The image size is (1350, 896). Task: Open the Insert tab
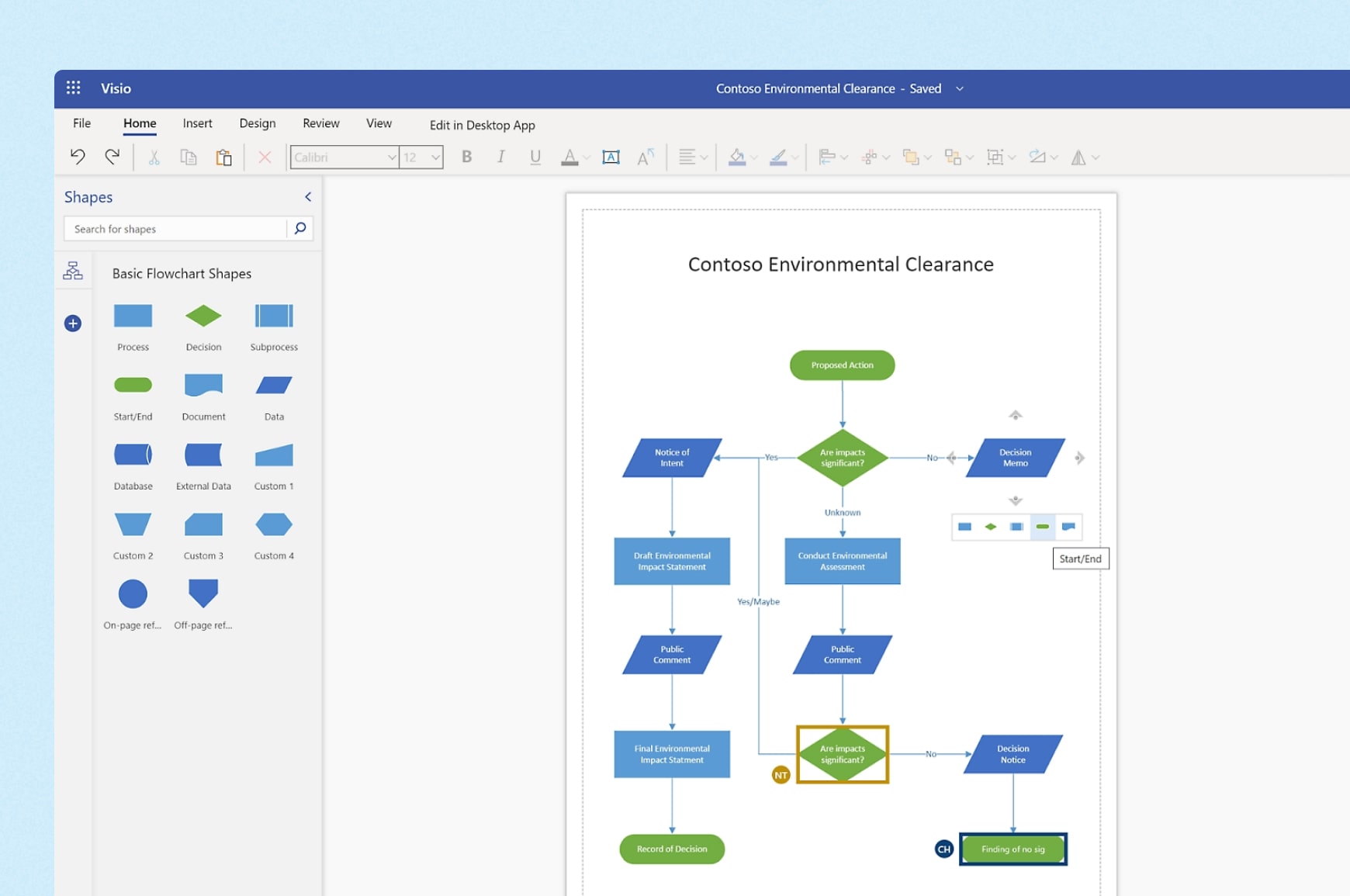[197, 123]
